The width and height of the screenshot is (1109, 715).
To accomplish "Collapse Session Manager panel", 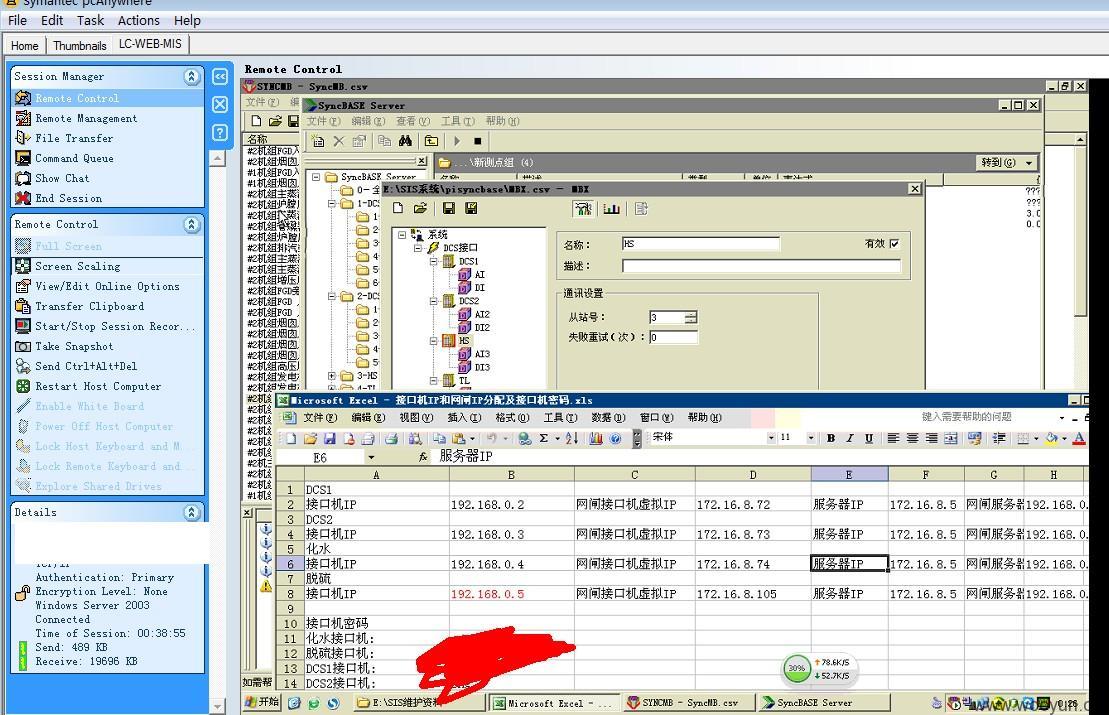I will [x=192, y=76].
